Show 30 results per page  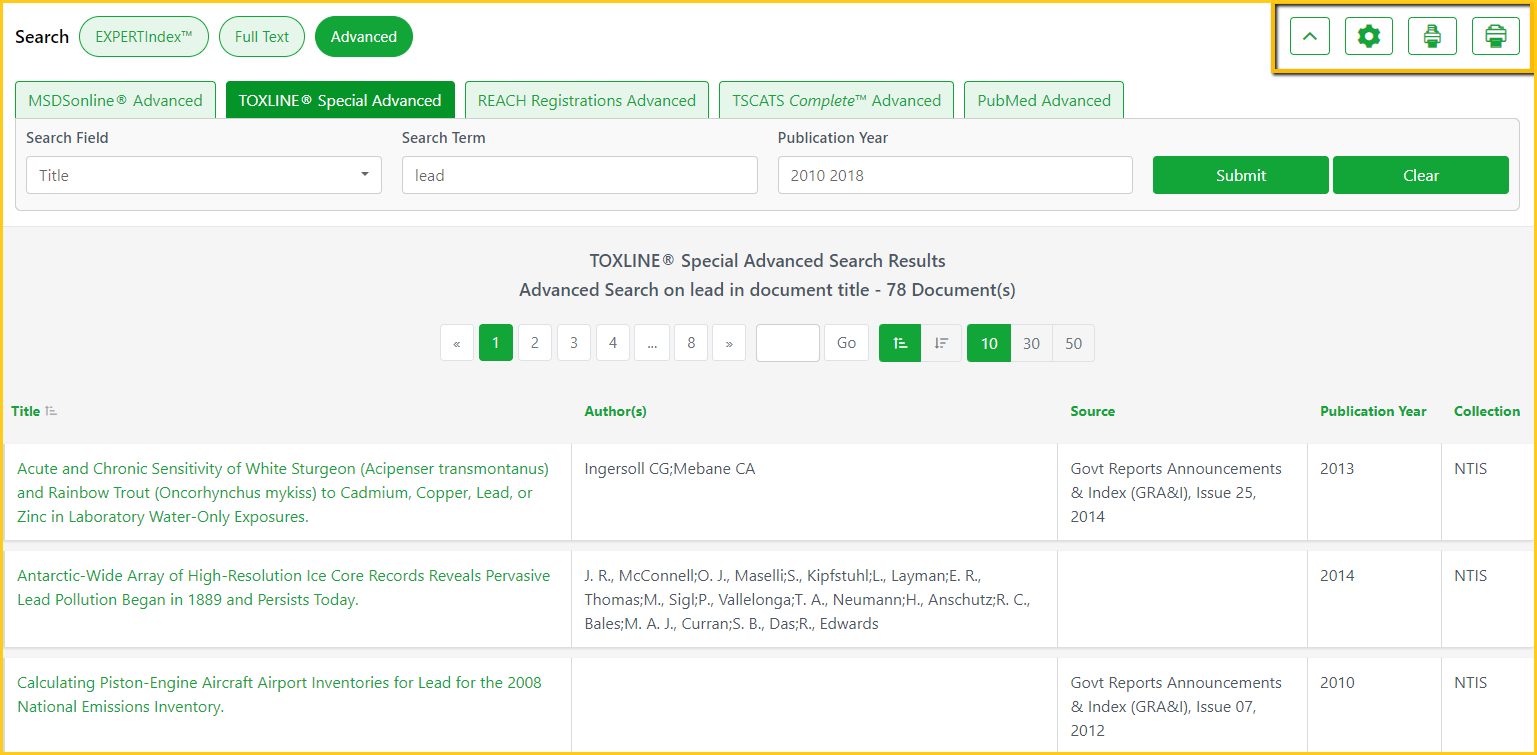(1031, 343)
